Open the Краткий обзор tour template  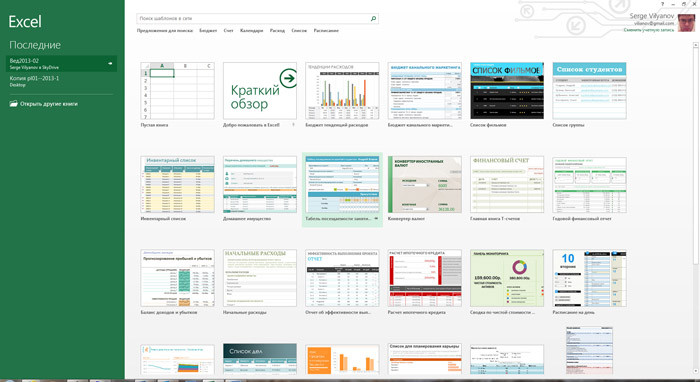pos(260,91)
